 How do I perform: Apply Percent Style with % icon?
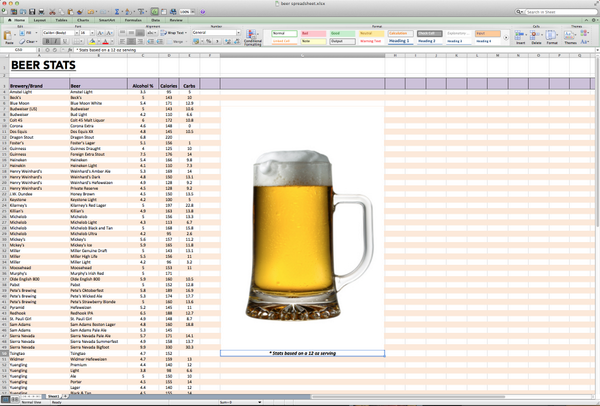pos(209,41)
